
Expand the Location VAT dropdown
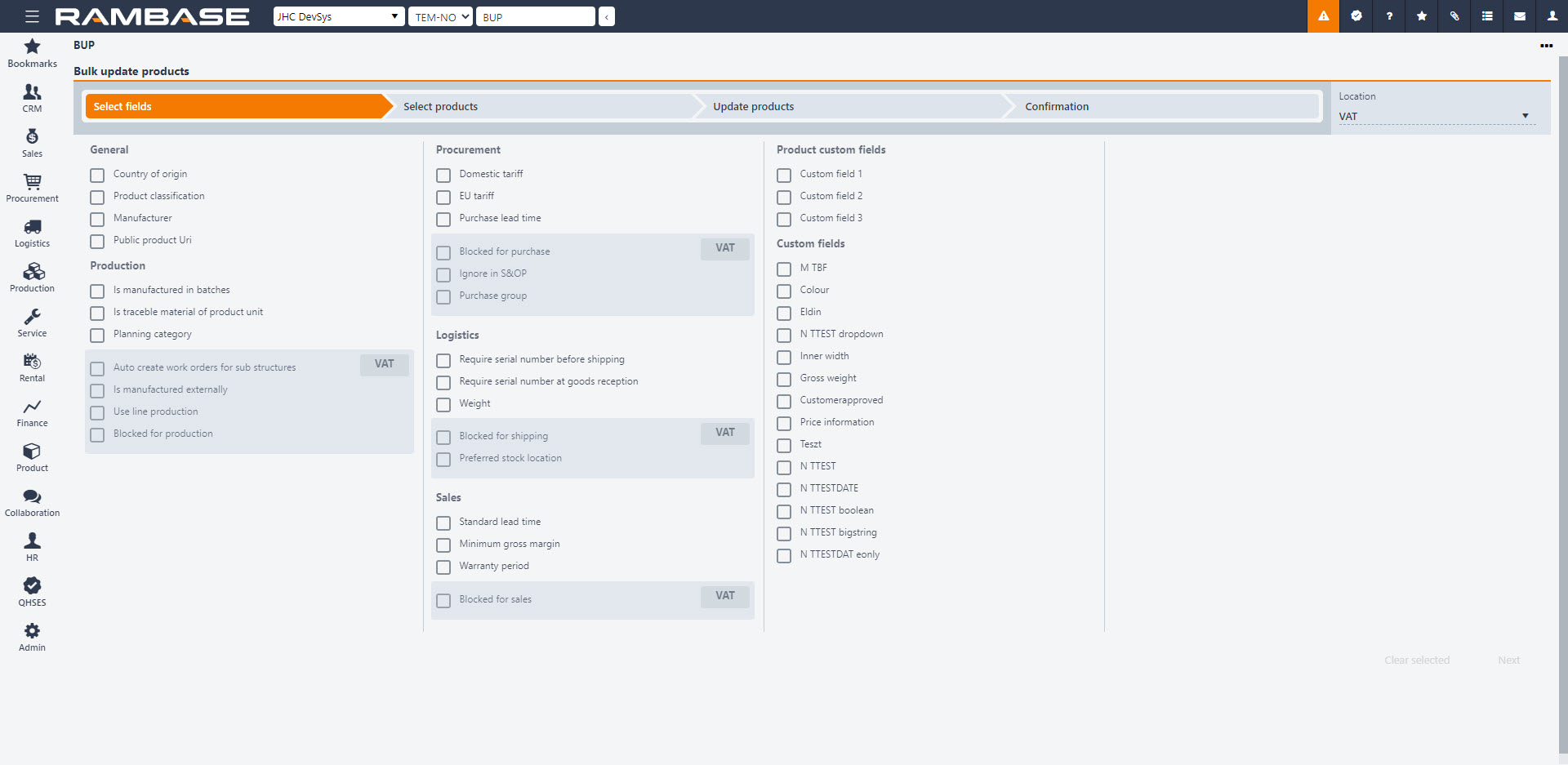[x=1434, y=117]
